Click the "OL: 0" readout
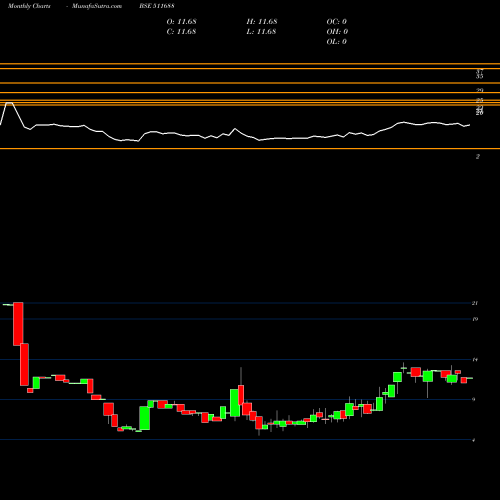This screenshot has width=500, height=500. [337, 41]
